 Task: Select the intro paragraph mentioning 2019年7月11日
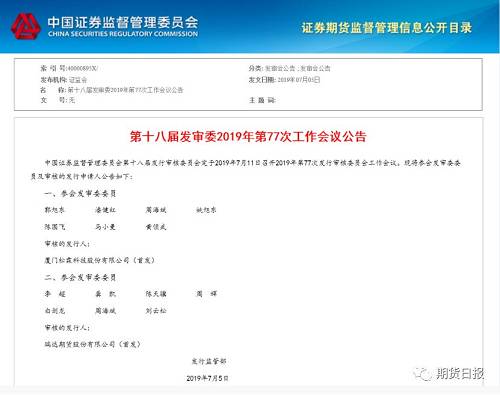pyautogui.click(x=246, y=169)
